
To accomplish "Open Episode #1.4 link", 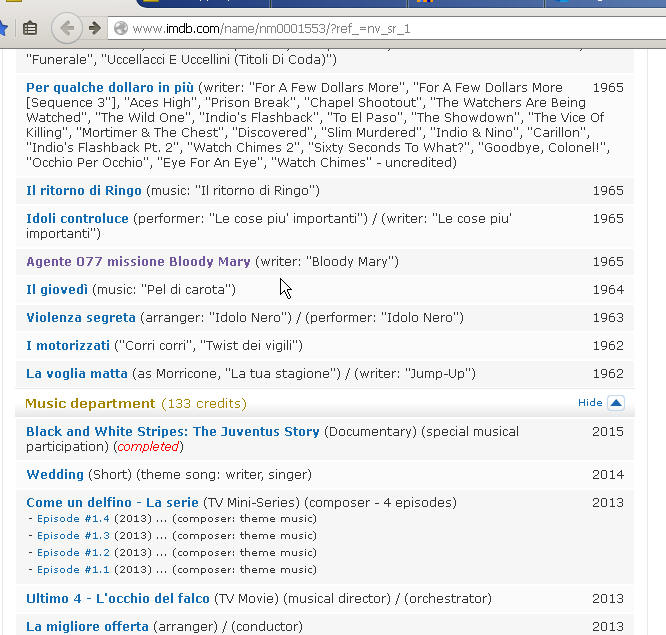I will (x=73, y=519).
